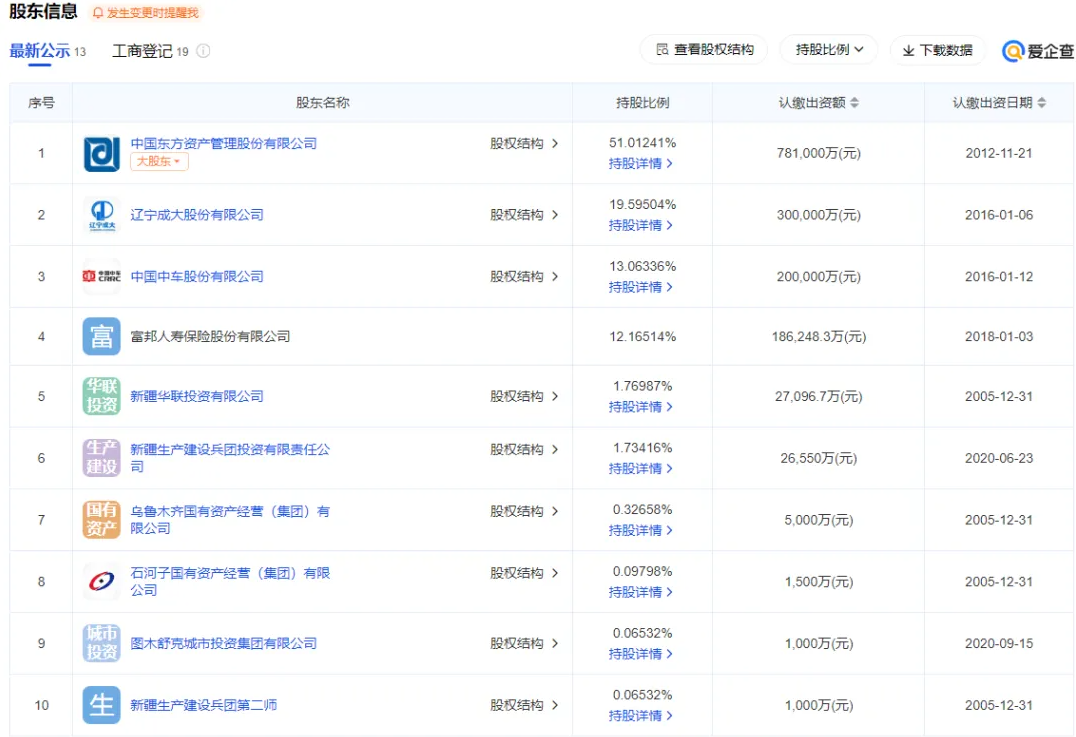Open 股权结构 for 图木舒克城市投资集团

(x=524, y=643)
